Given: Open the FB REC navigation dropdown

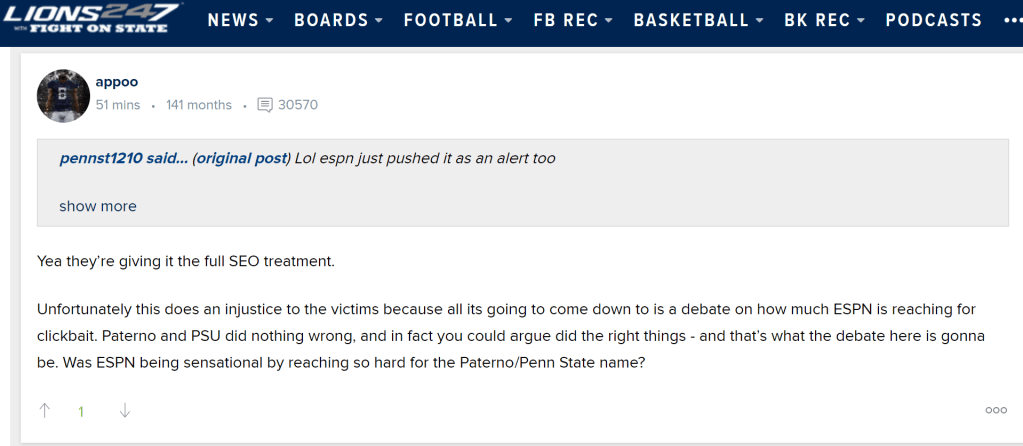Looking at the screenshot, I should [x=573, y=20].
